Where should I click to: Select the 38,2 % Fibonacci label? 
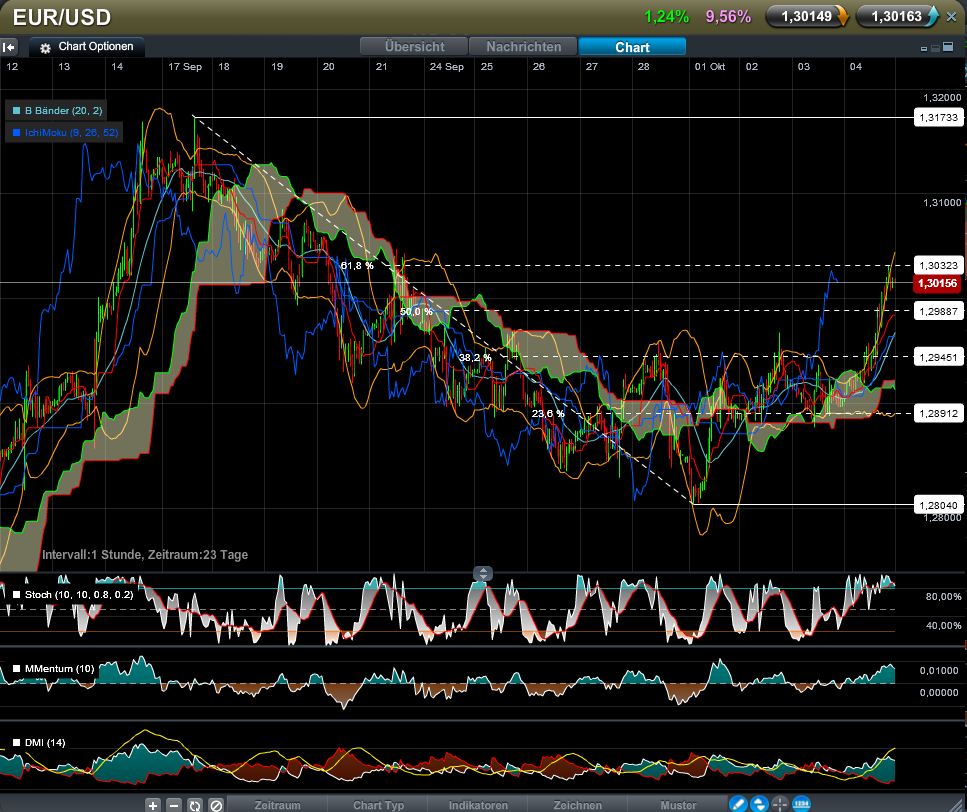tap(475, 358)
